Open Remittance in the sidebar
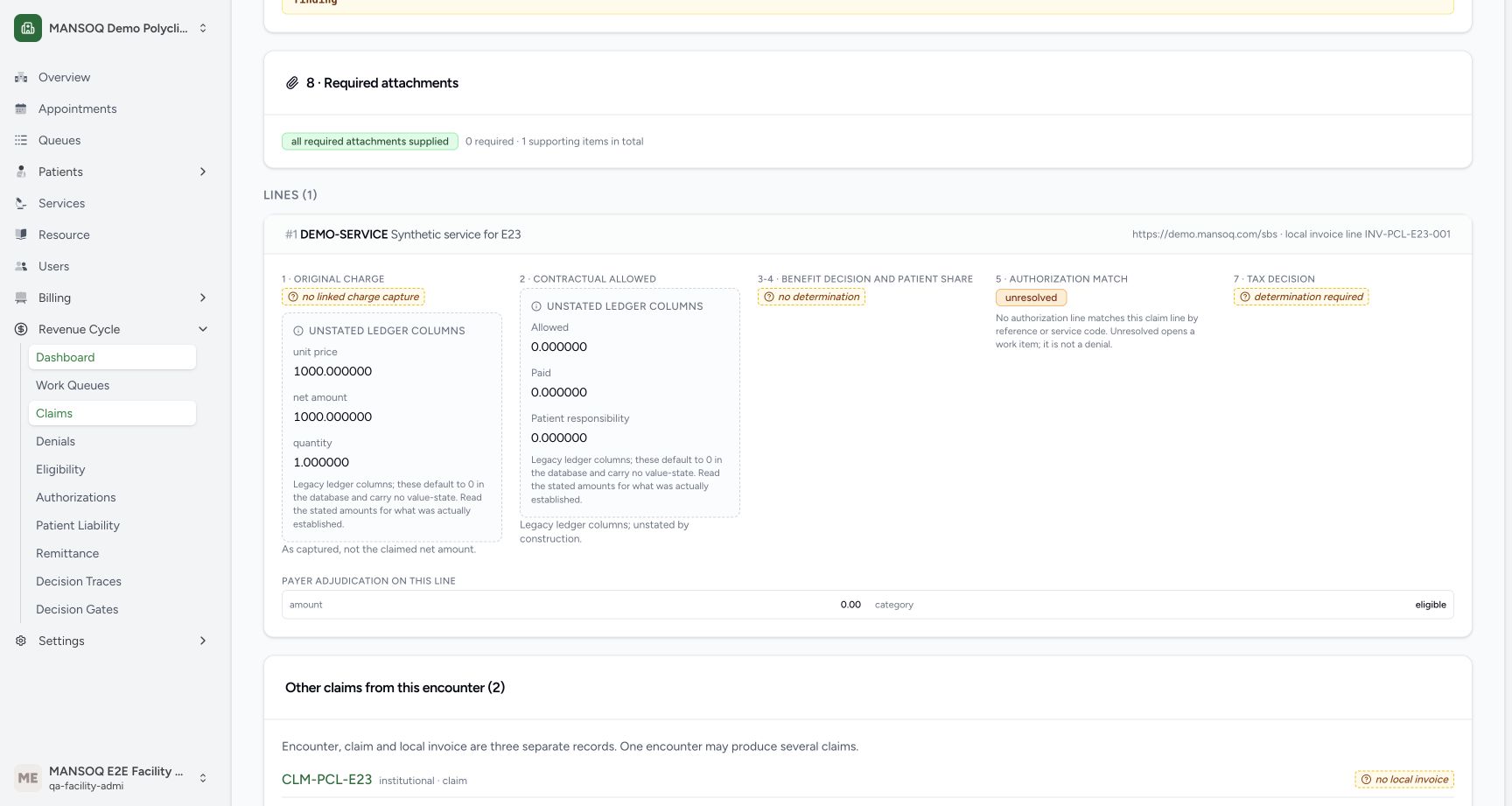The height and width of the screenshot is (806, 1512). click(112, 553)
